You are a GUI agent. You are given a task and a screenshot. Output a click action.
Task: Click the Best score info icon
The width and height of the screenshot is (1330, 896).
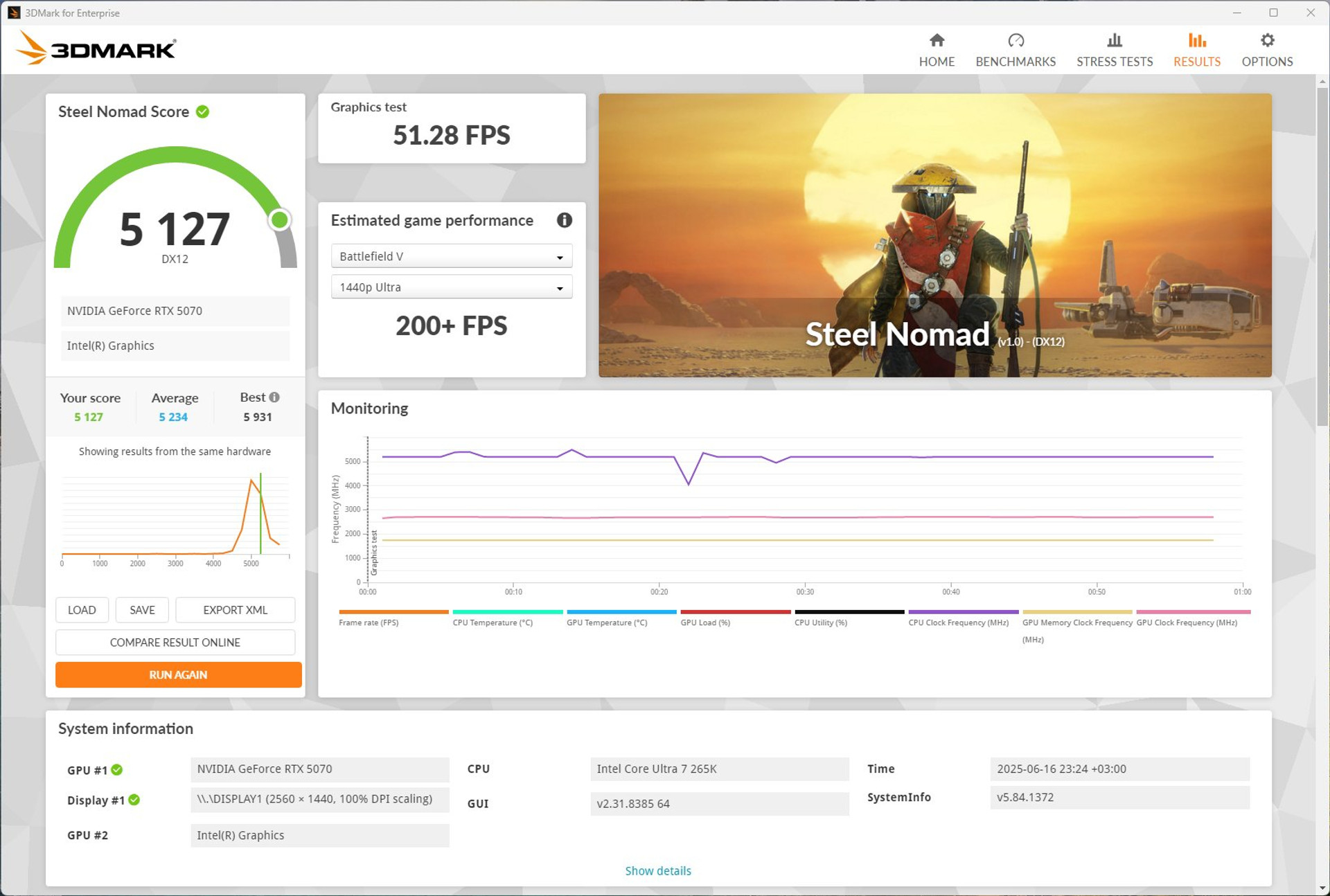[x=274, y=397]
